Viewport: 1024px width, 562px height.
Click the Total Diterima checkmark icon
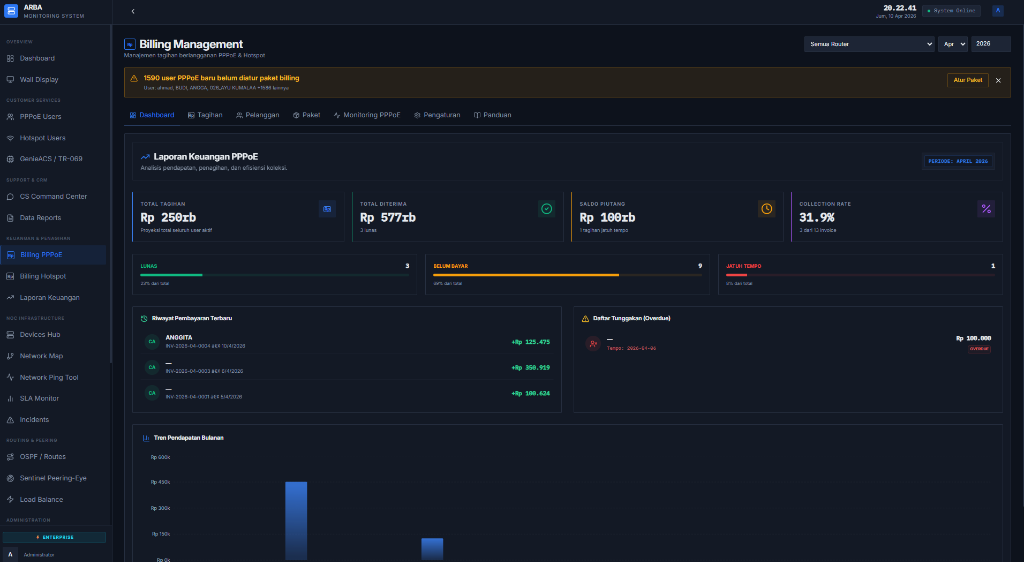pyautogui.click(x=547, y=209)
